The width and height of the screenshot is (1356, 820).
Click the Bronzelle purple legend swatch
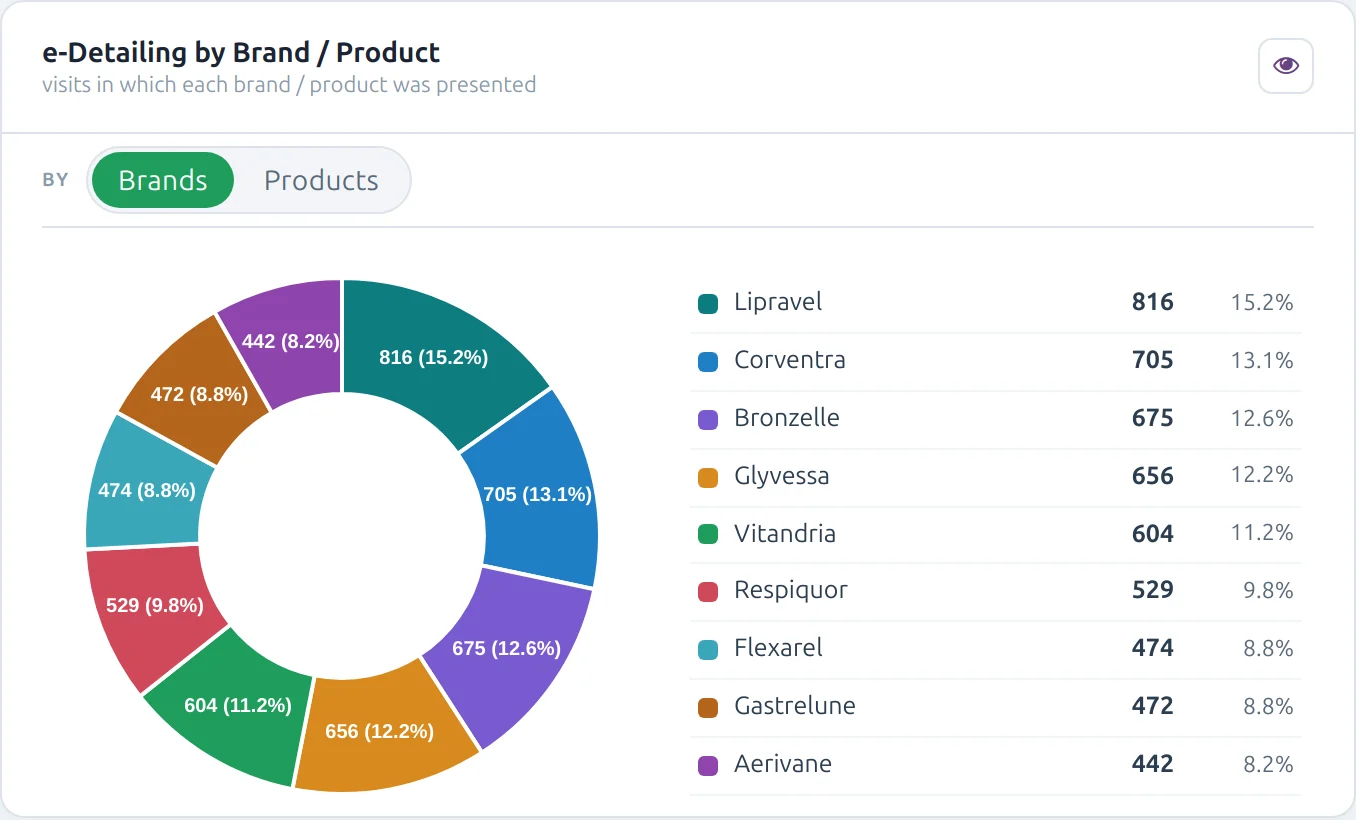click(x=708, y=419)
